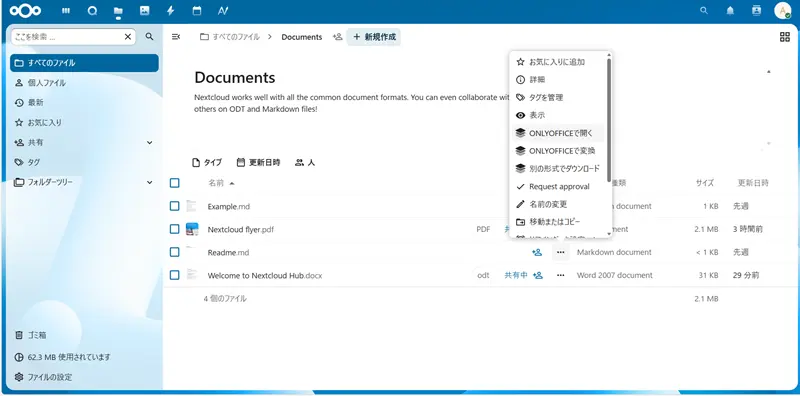The width and height of the screenshot is (800, 396).
Task: Open the Files app icon in header
Action: pyautogui.click(x=118, y=11)
